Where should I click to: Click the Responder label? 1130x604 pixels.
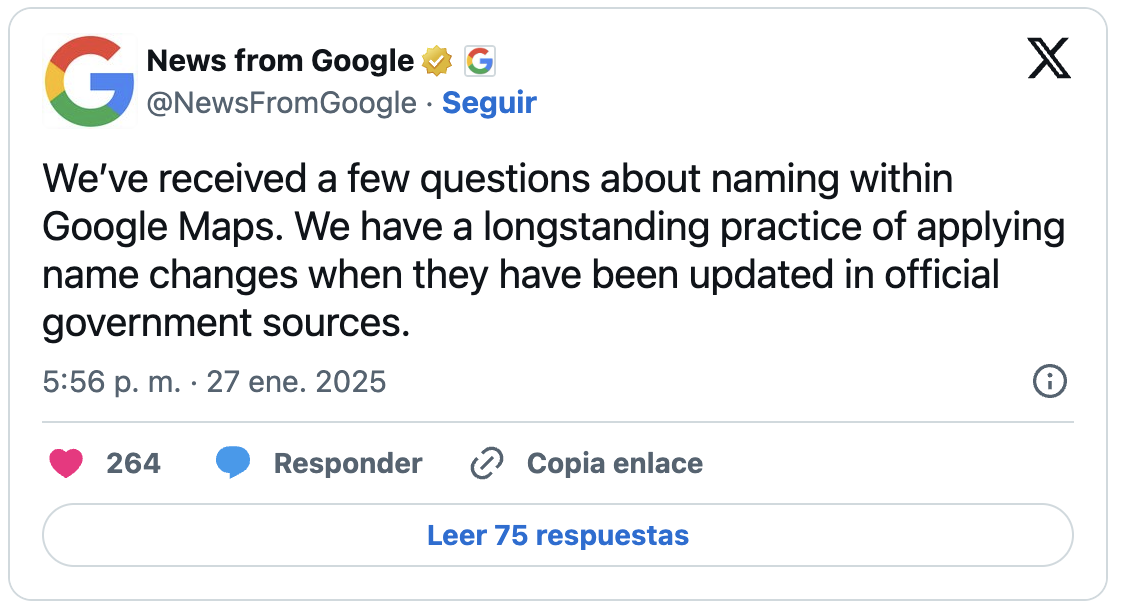(348, 463)
